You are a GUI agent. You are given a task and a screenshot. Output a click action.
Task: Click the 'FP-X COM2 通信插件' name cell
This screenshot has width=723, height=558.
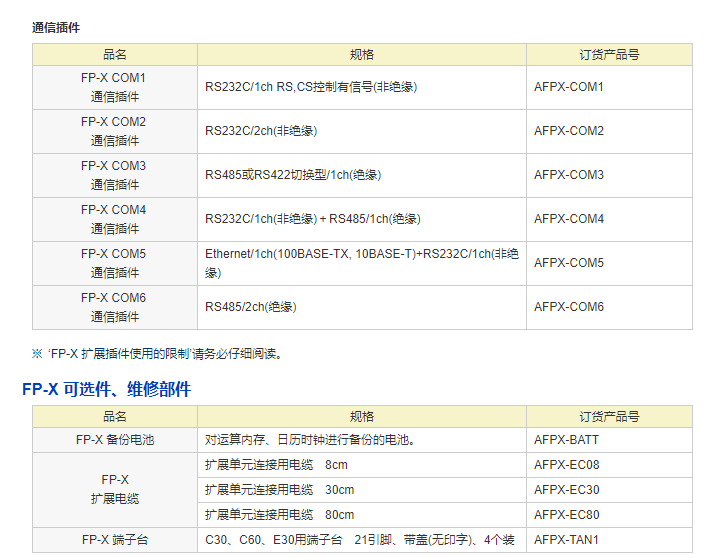(x=115, y=131)
